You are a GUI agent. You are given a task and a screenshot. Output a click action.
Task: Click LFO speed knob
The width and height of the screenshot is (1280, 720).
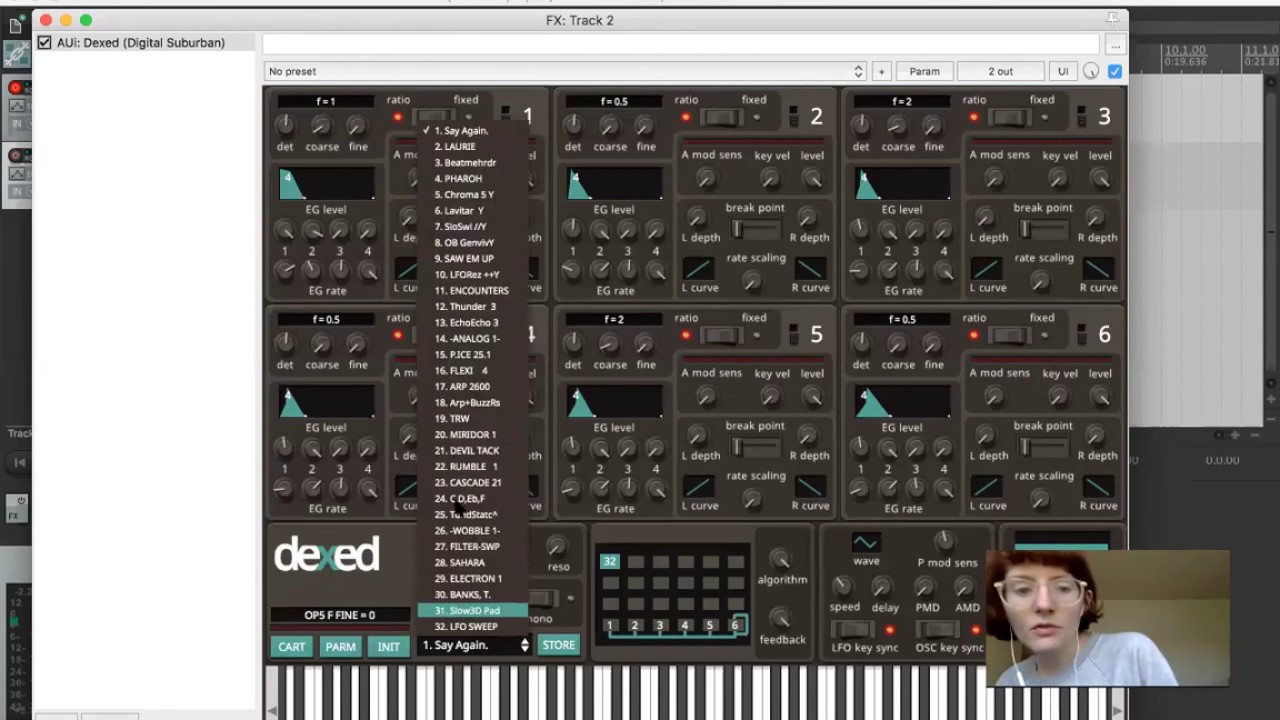pos(842,586)
